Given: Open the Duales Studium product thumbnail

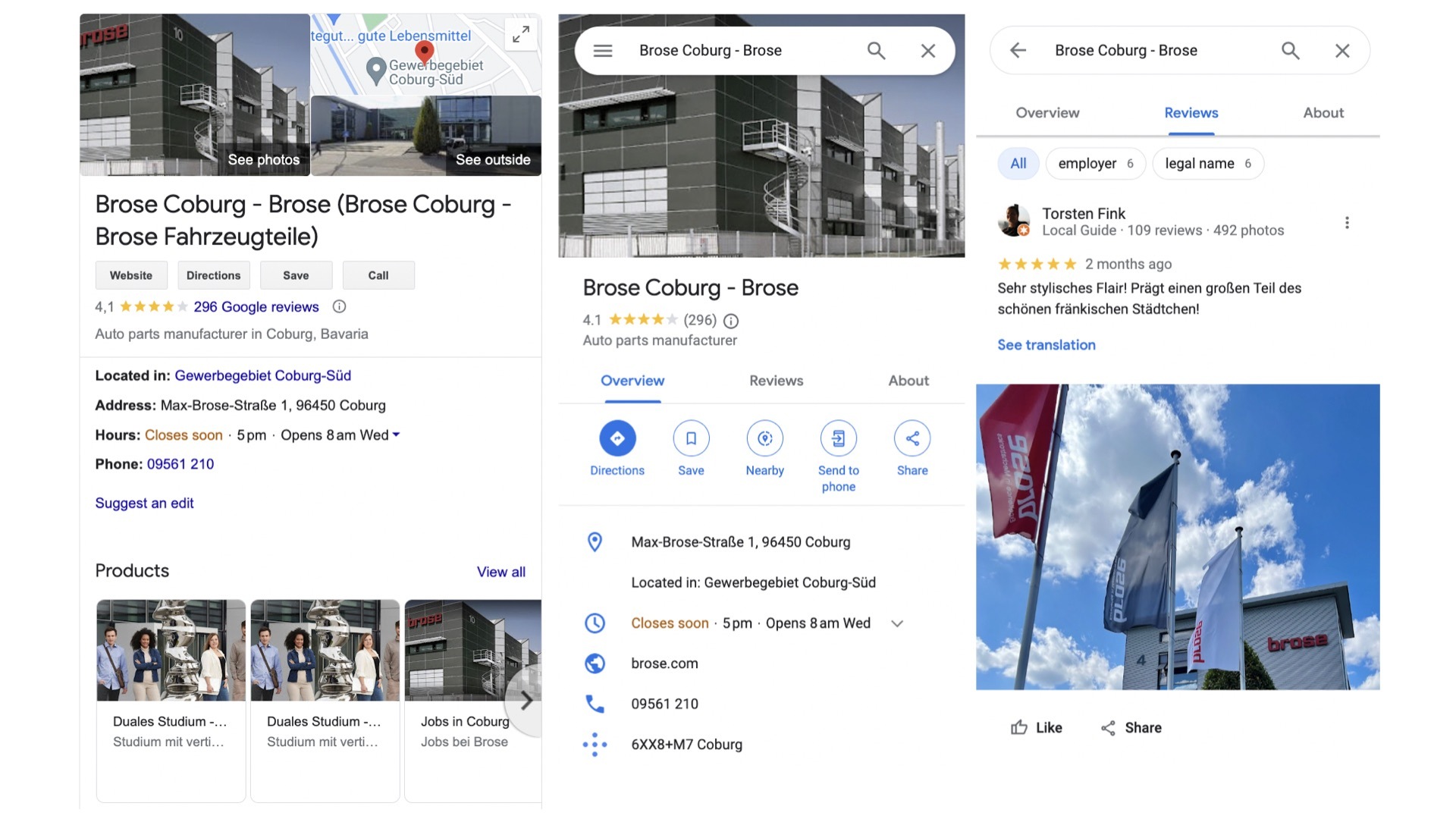Looking at the screenshot, I should point(171,650).
